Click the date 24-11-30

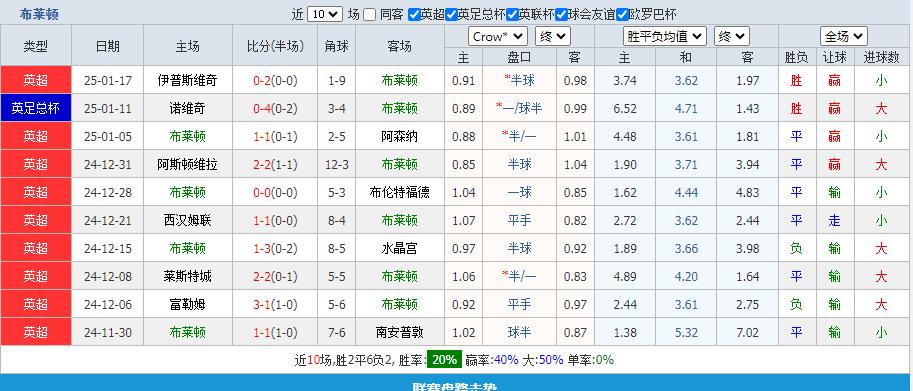coord(108,332)
